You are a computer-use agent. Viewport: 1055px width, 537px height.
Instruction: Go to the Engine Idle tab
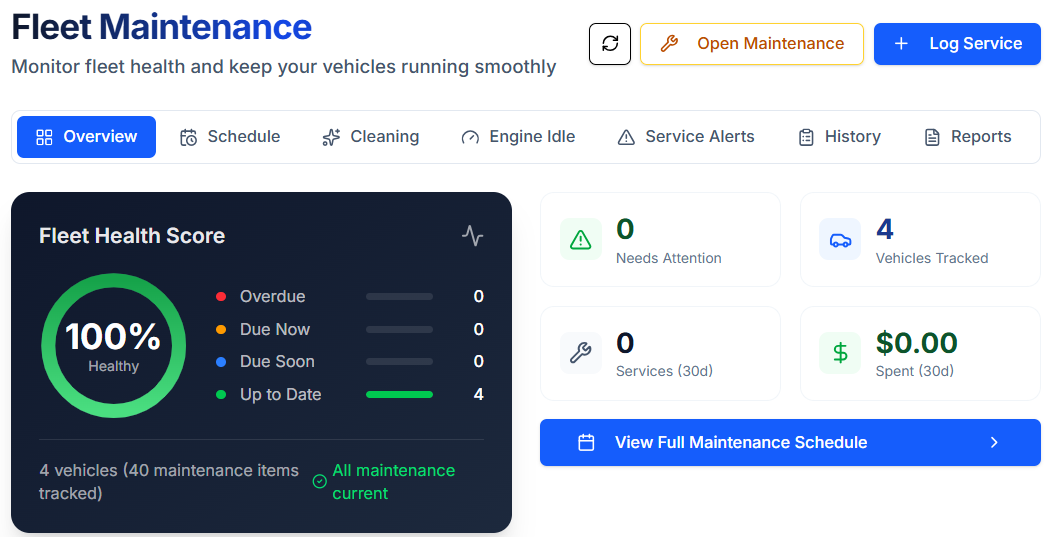[x=517, y=137]
